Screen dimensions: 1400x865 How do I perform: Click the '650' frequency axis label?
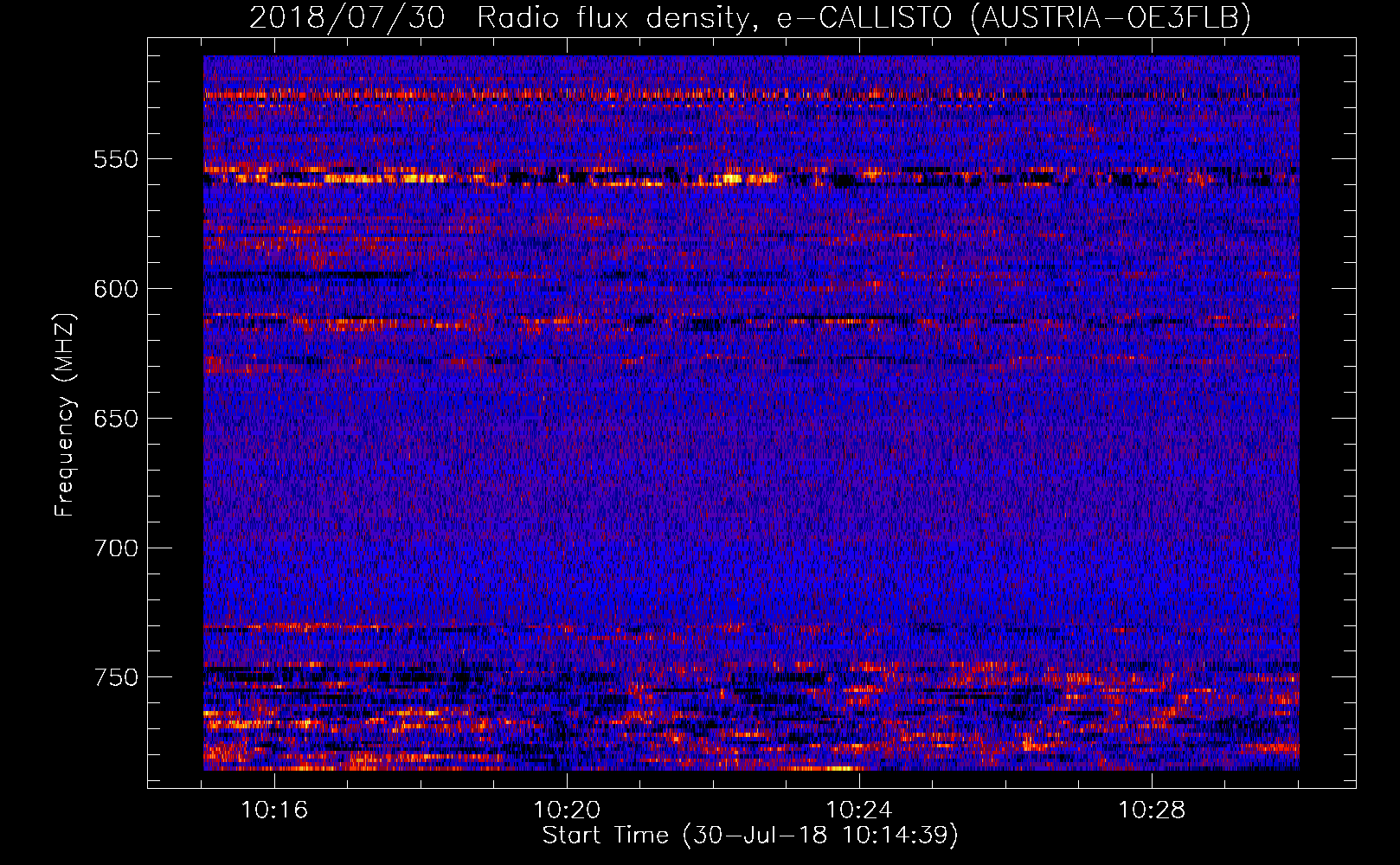116,419
